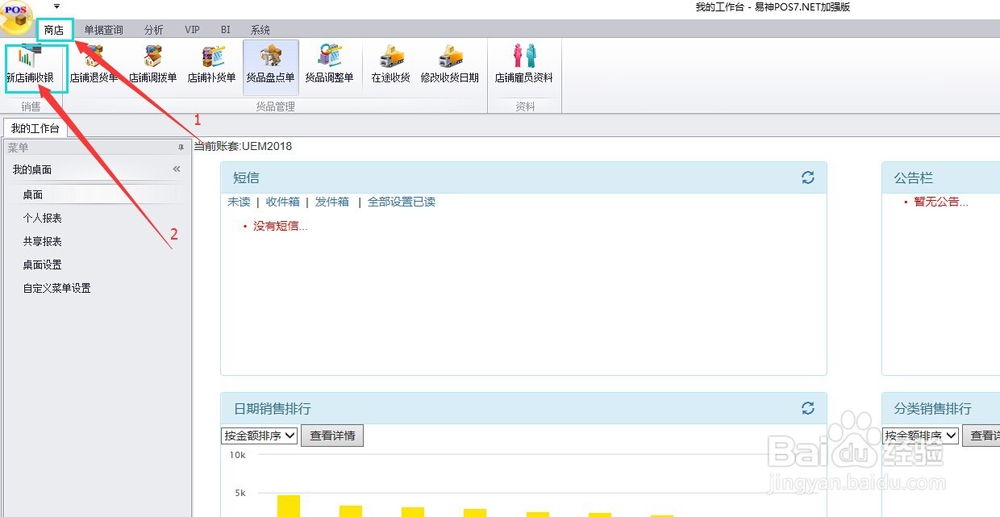Click the 公告栏 panel title

(x=913, y=178)
